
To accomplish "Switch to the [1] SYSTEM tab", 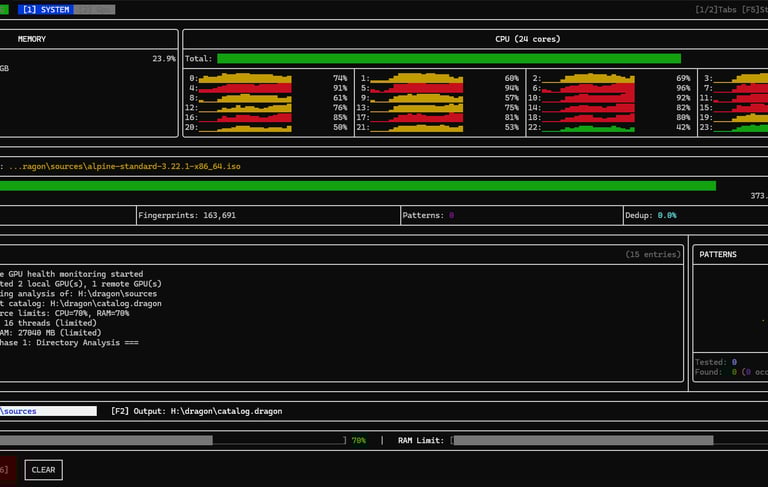I will tap(45, 9).
